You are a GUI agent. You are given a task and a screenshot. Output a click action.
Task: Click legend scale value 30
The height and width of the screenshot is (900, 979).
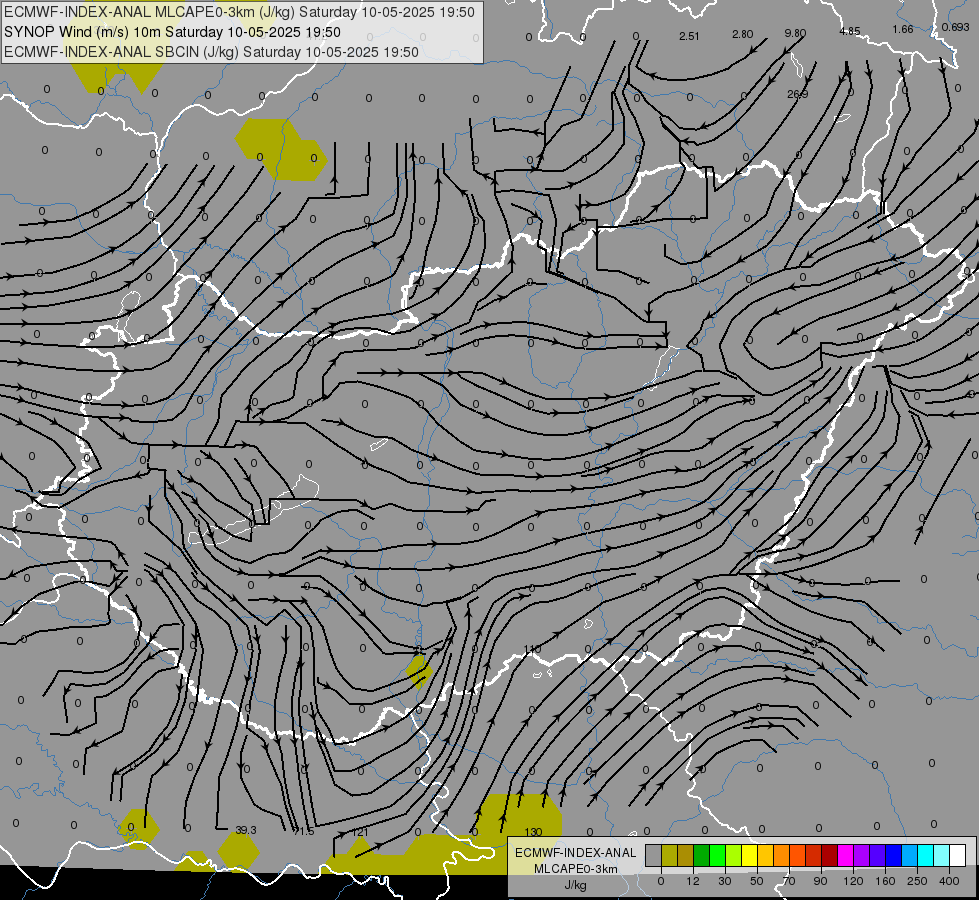[725, 882]
